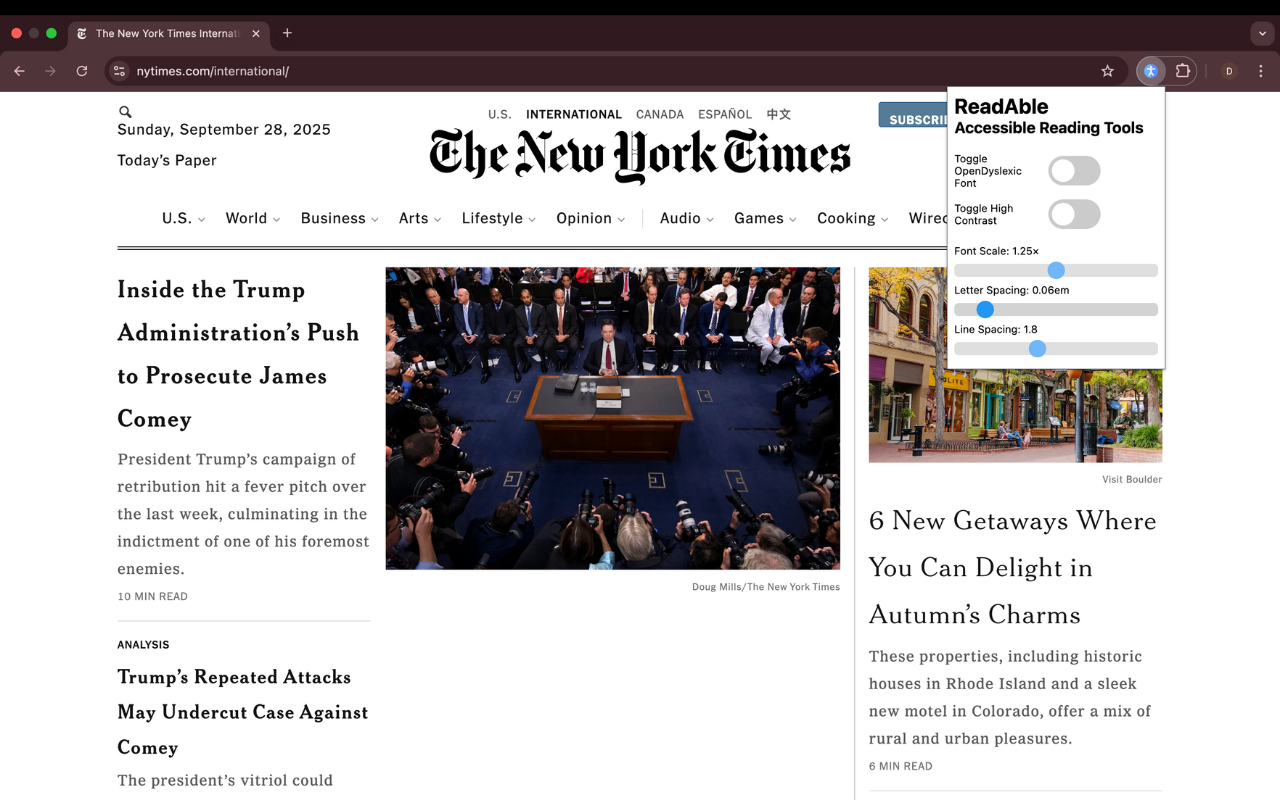Open Inside the Trump Administration's Push headline
Screen dimensions: 1280x800
238,354
